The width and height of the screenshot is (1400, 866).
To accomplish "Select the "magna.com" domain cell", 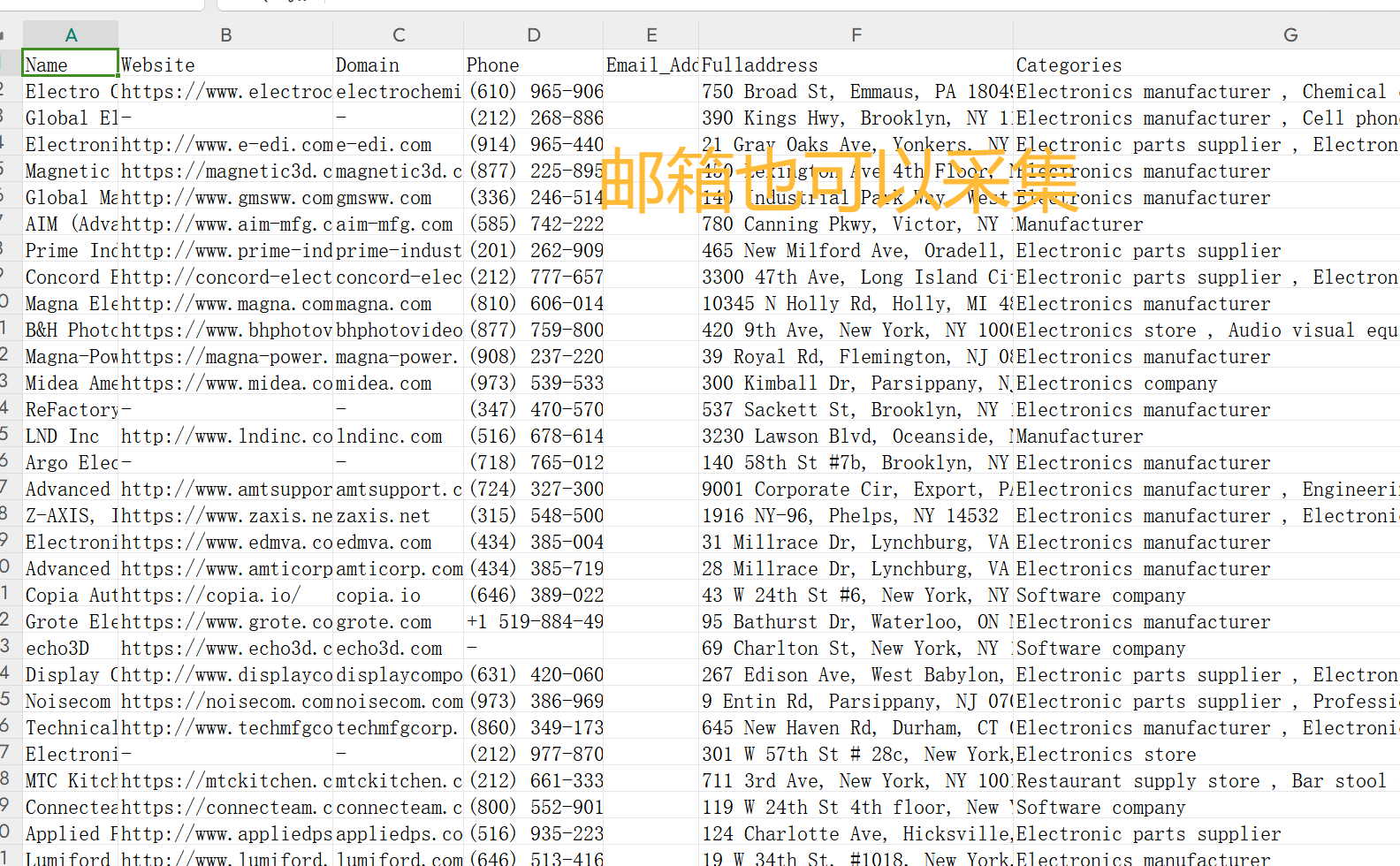I will pyautogui.click(x=399, y=303).
